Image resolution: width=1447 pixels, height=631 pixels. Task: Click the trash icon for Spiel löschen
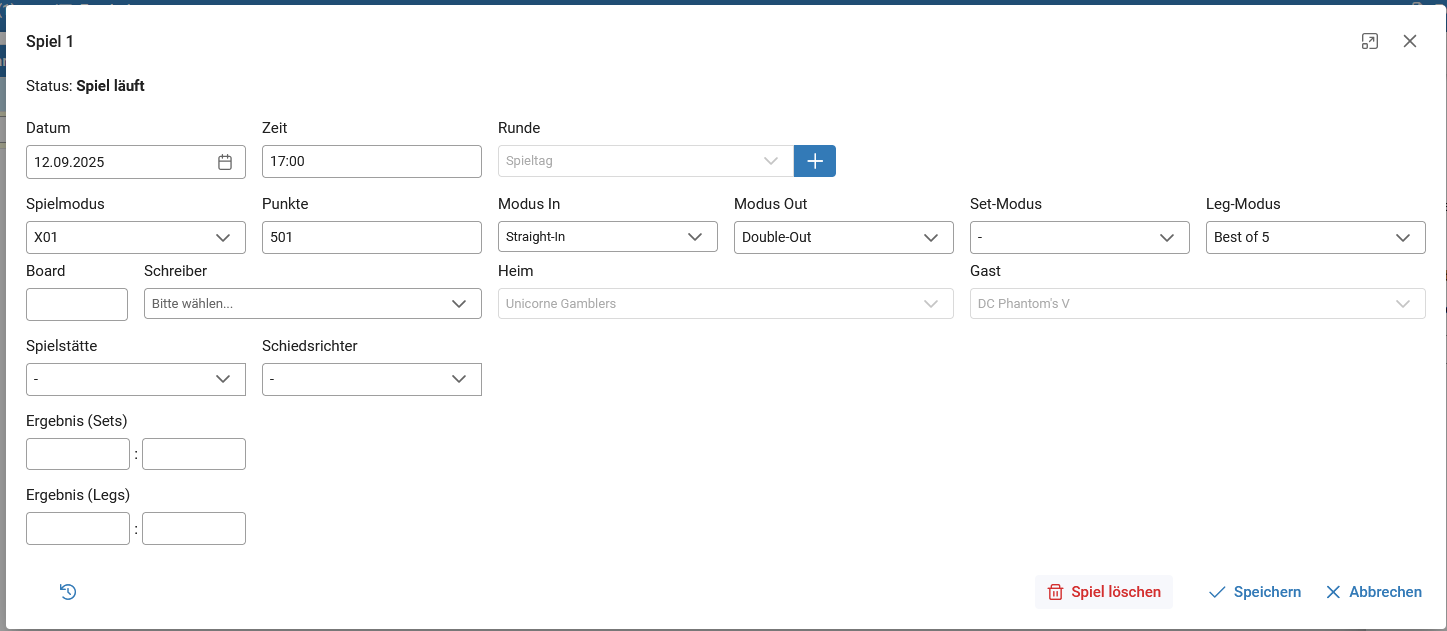(x=1055, y=592)
